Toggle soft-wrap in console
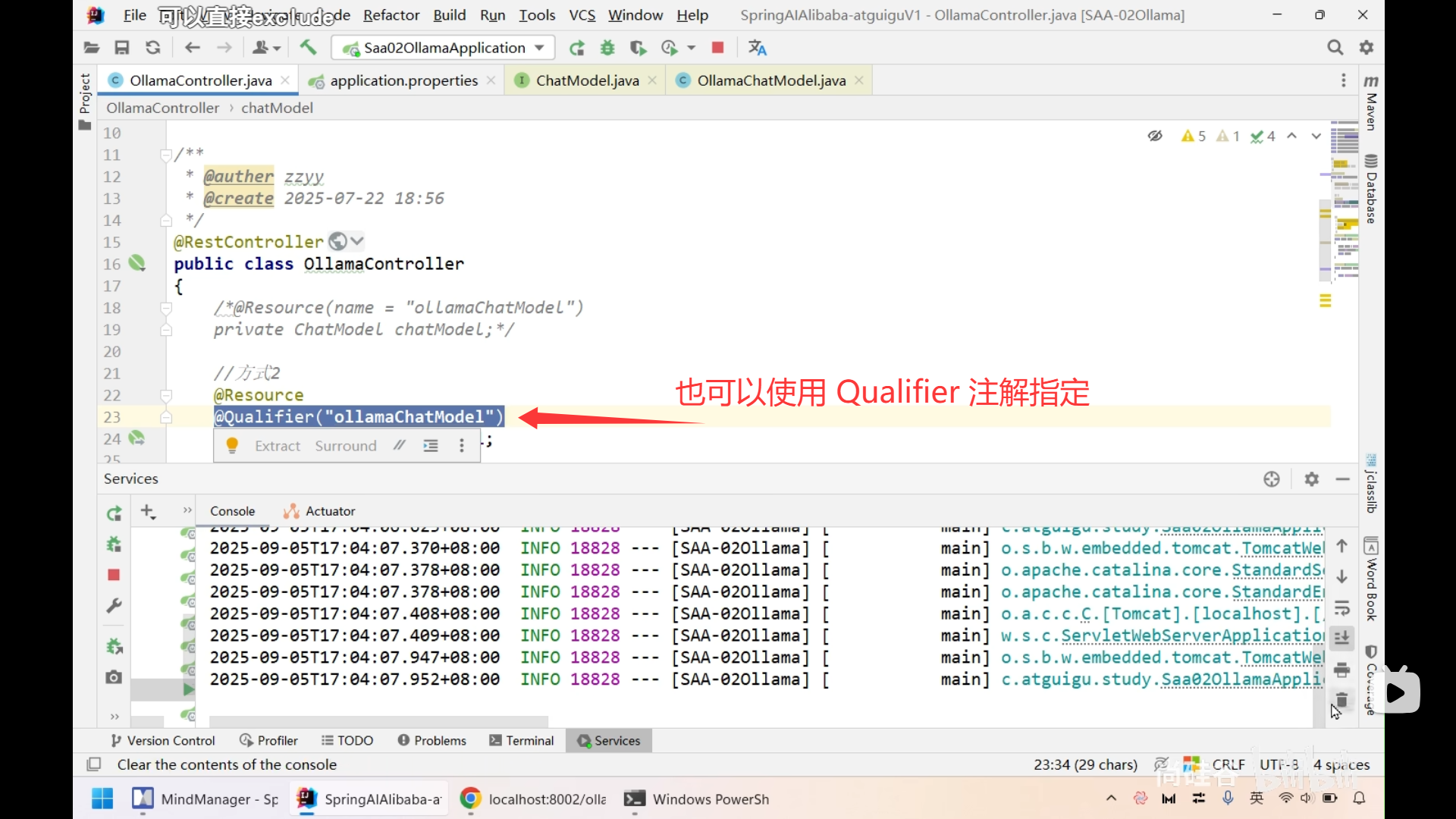This screenshot has width=1456, height=819. click(1341, 607)
